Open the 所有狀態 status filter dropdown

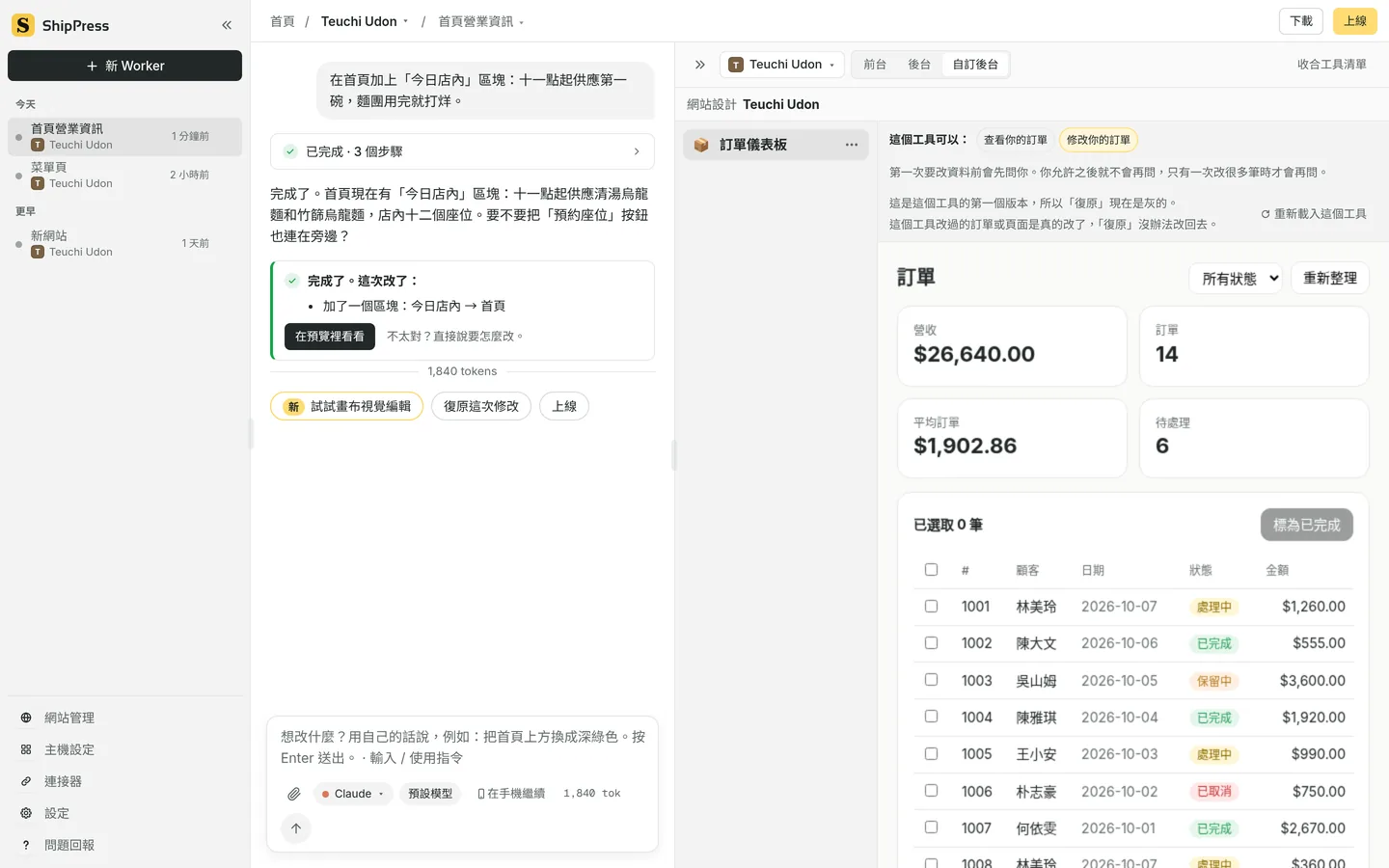pos(1236,279)
